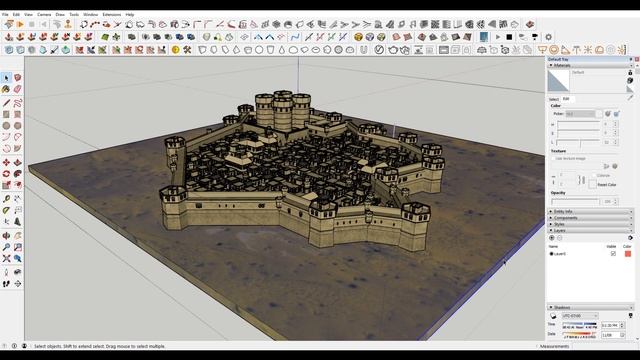This screenshot has width=640, height=360.
Task: Tick the Colorize checkbox
Action: click(x=594, y=175)
